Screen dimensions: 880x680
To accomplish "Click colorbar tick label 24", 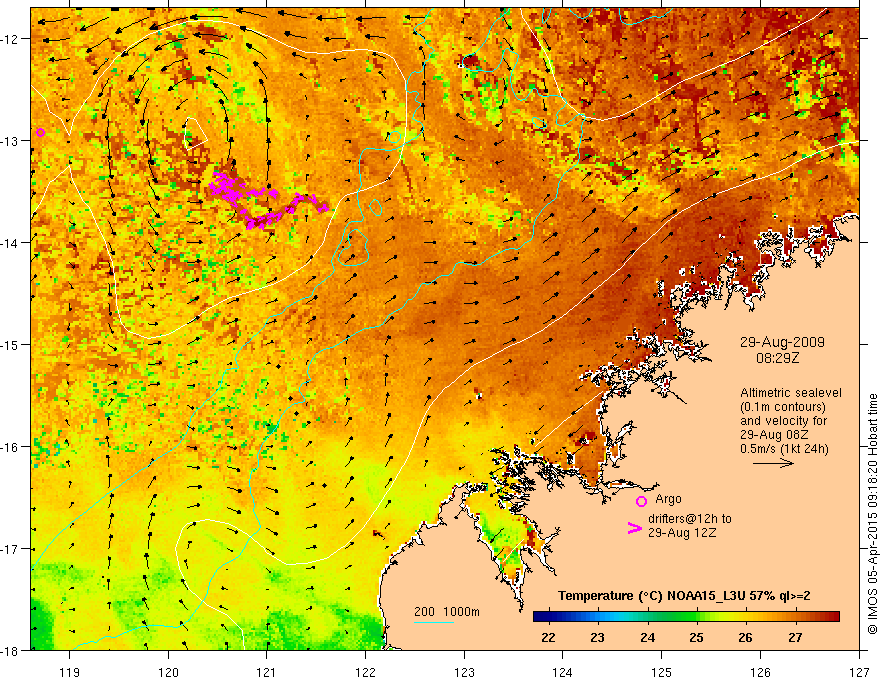I will point(647,637).
